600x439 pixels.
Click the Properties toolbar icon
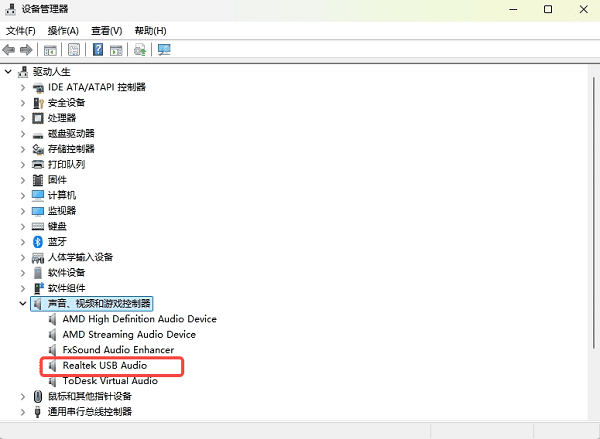[74, 50]
